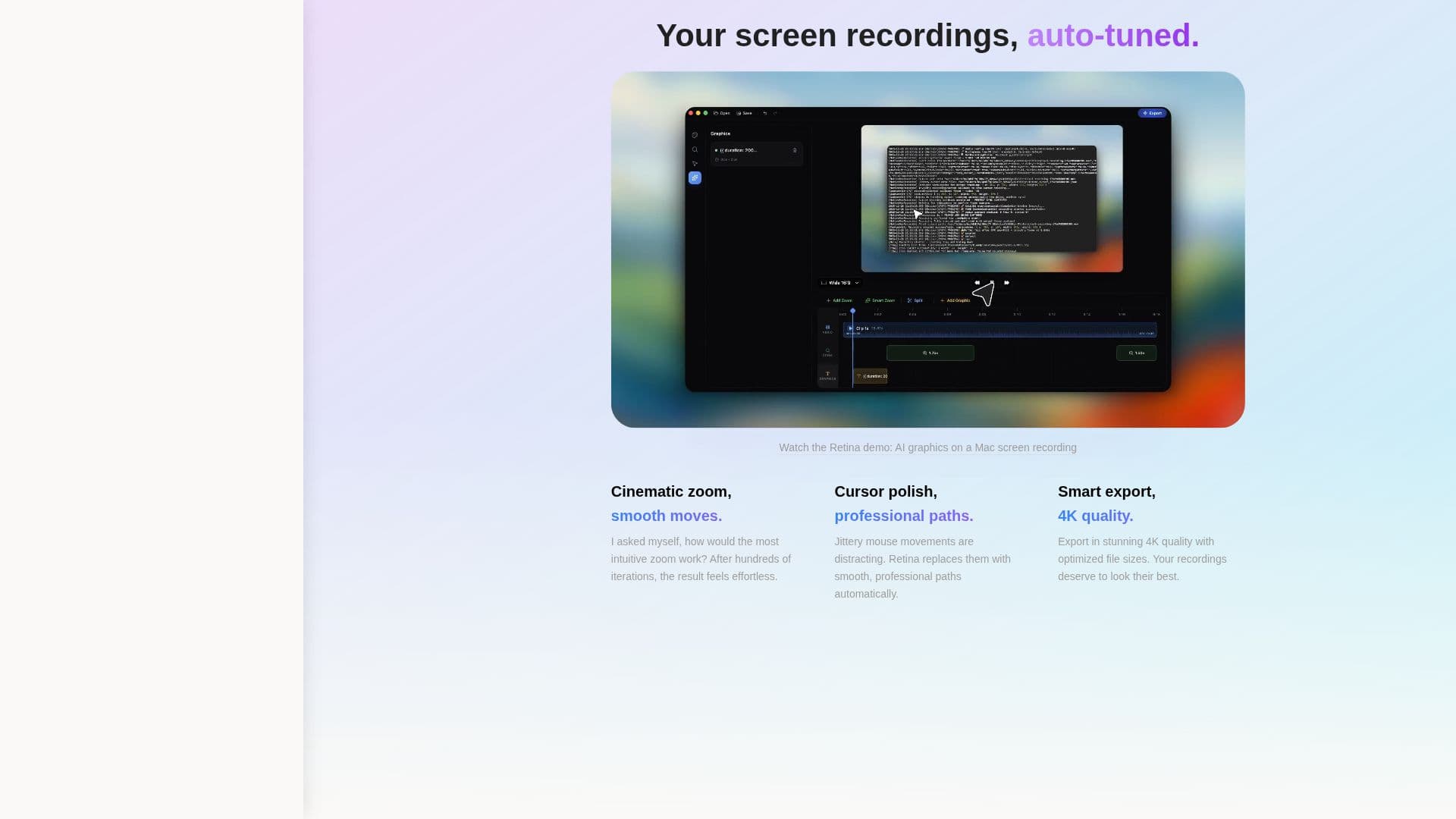1456x819 pixels.
Task: Click the 'Cinematic zoom,' feature heading
Action: (671, 491)
